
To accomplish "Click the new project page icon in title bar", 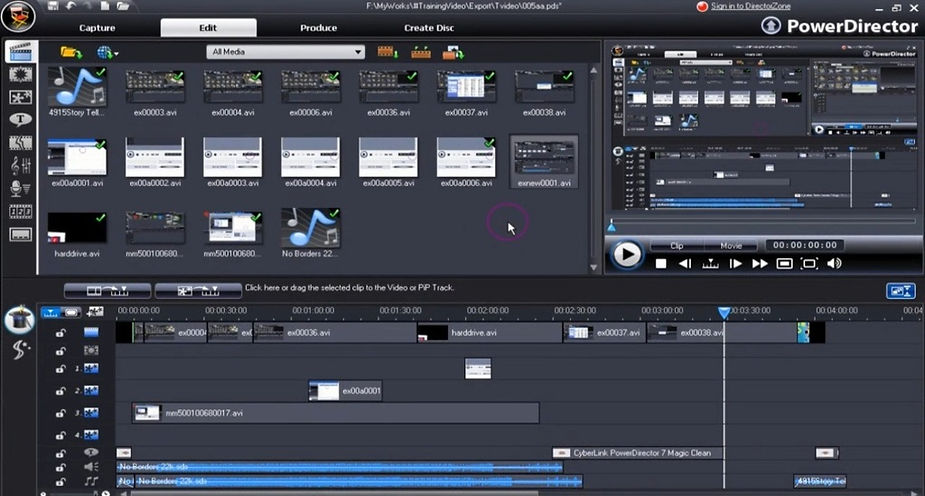I will pyautogui.click(x=104, y=6).
